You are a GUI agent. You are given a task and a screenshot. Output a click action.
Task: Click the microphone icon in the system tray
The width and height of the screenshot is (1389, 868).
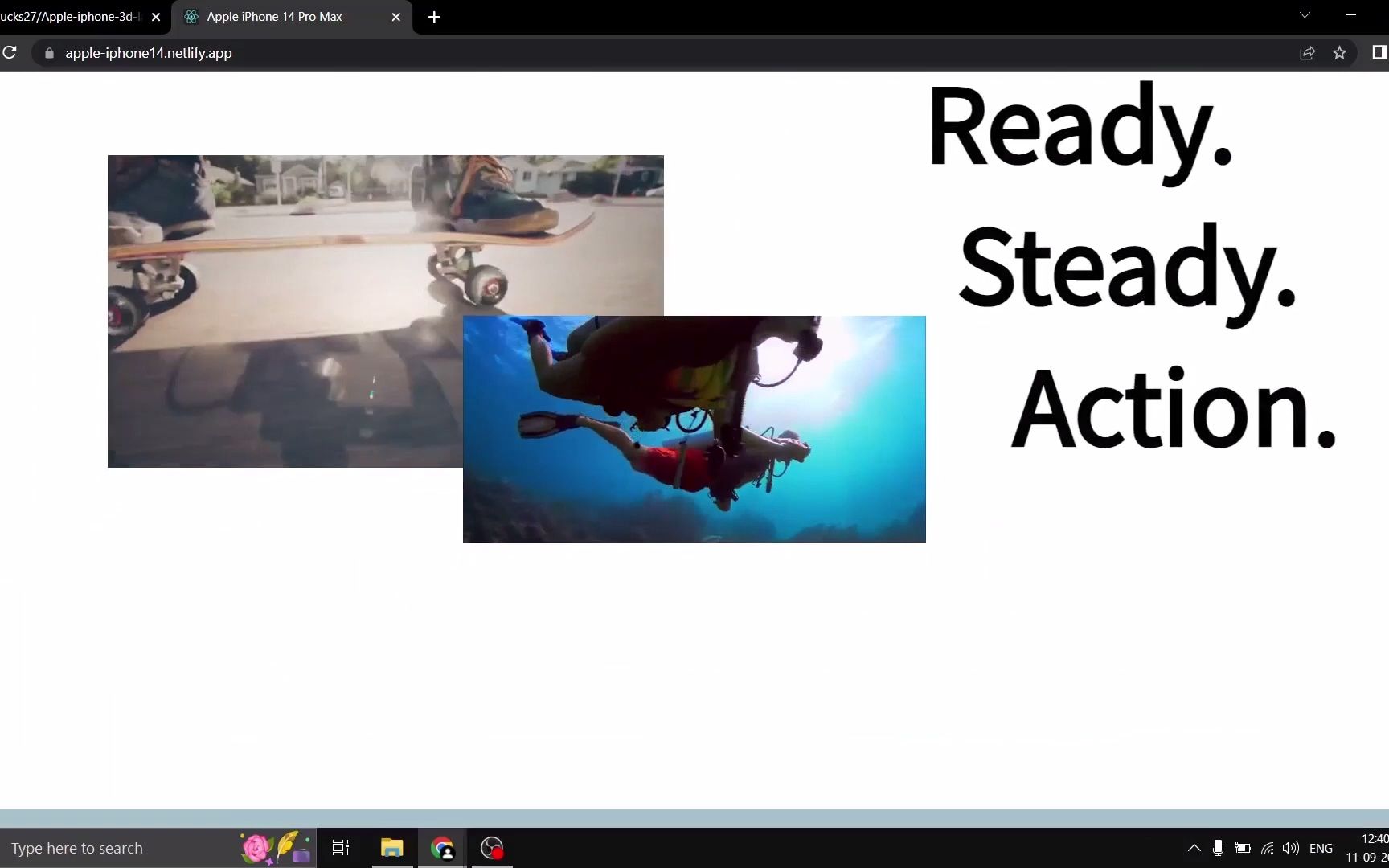[1218, 848]
